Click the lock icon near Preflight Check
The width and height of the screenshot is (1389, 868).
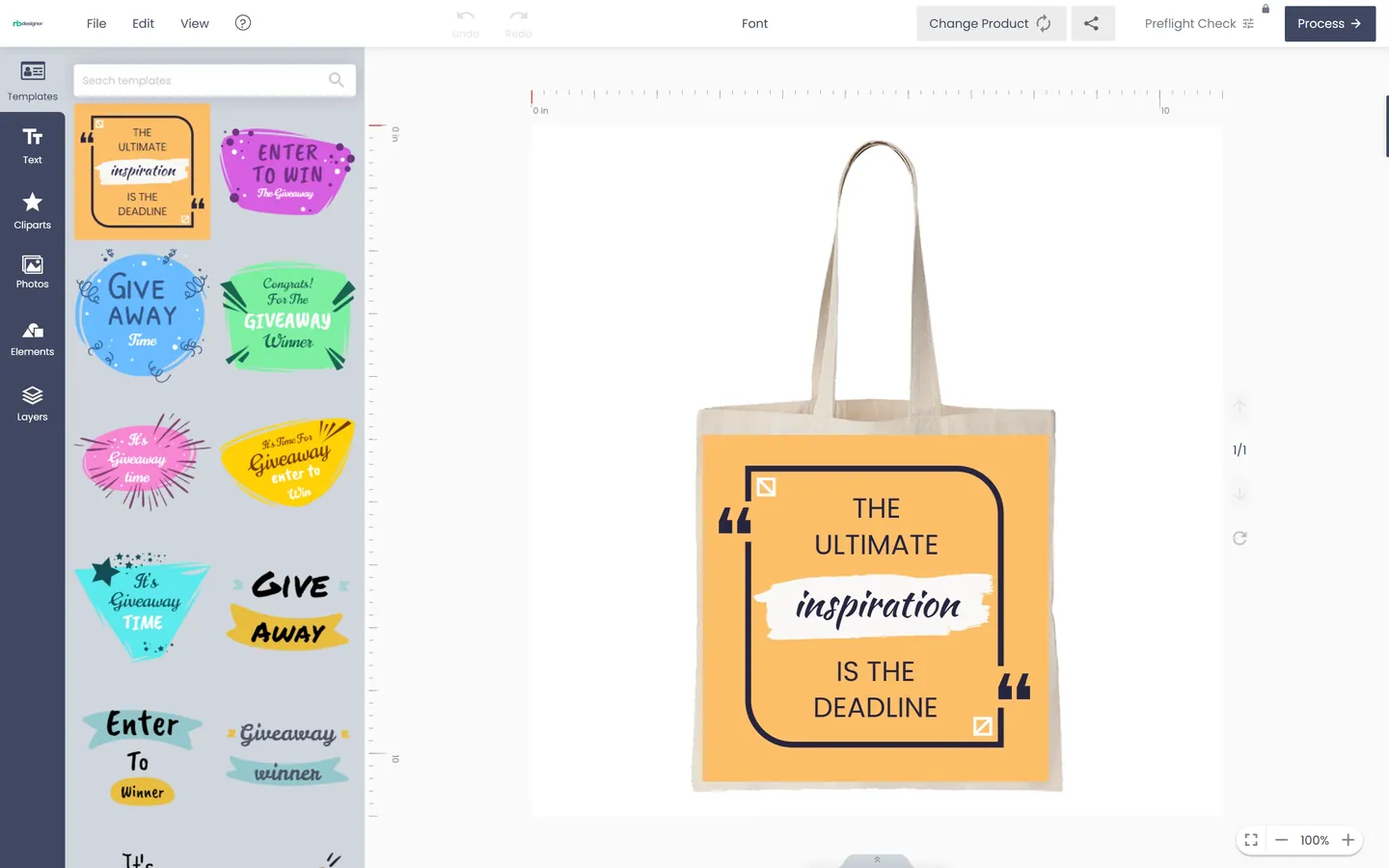1266,9
